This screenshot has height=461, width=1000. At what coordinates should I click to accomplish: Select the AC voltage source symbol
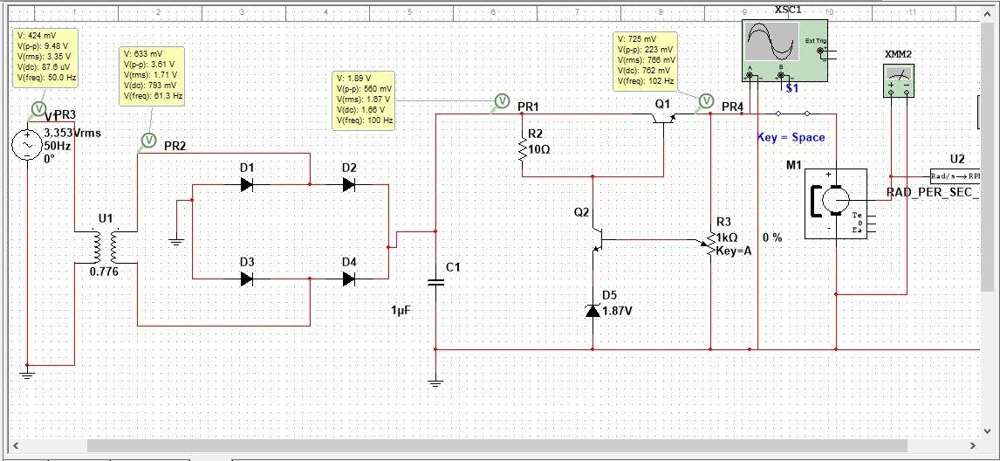(x=28, y=145)
